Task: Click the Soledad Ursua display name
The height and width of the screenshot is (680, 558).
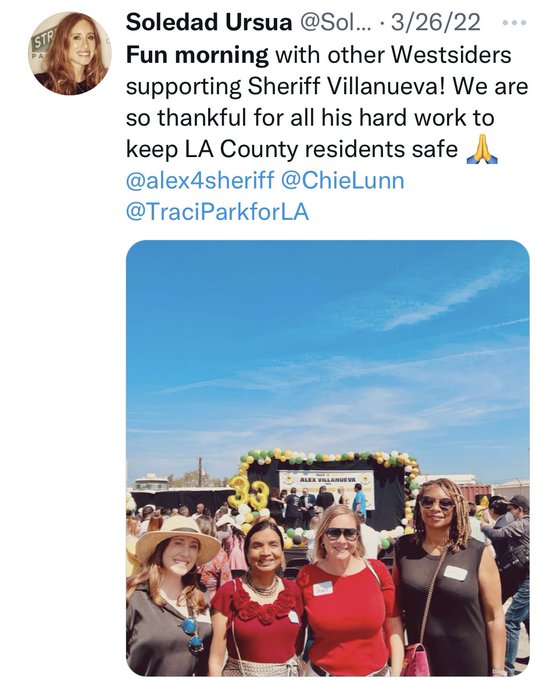Action: 209,21
